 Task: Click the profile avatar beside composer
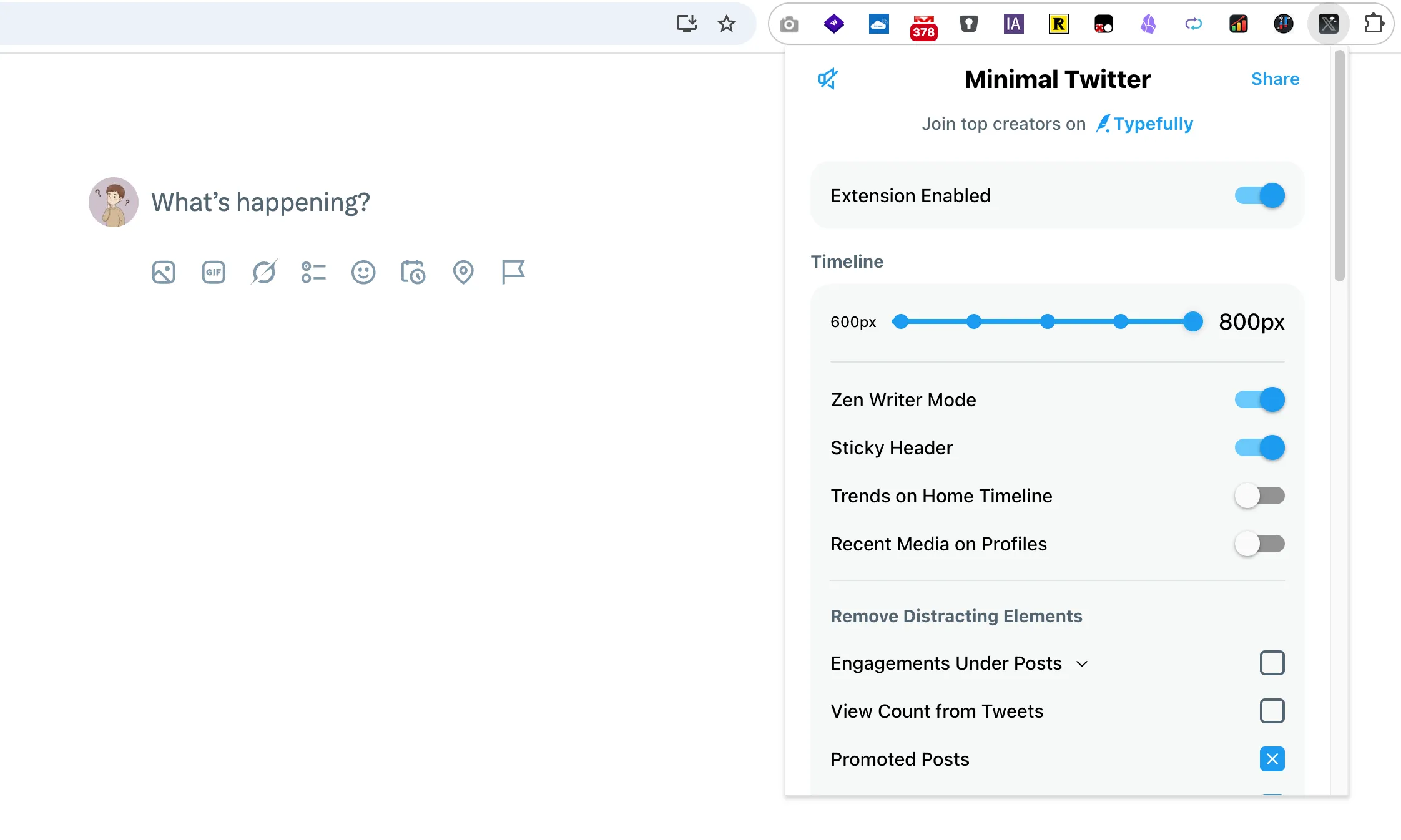click(114, 202)
